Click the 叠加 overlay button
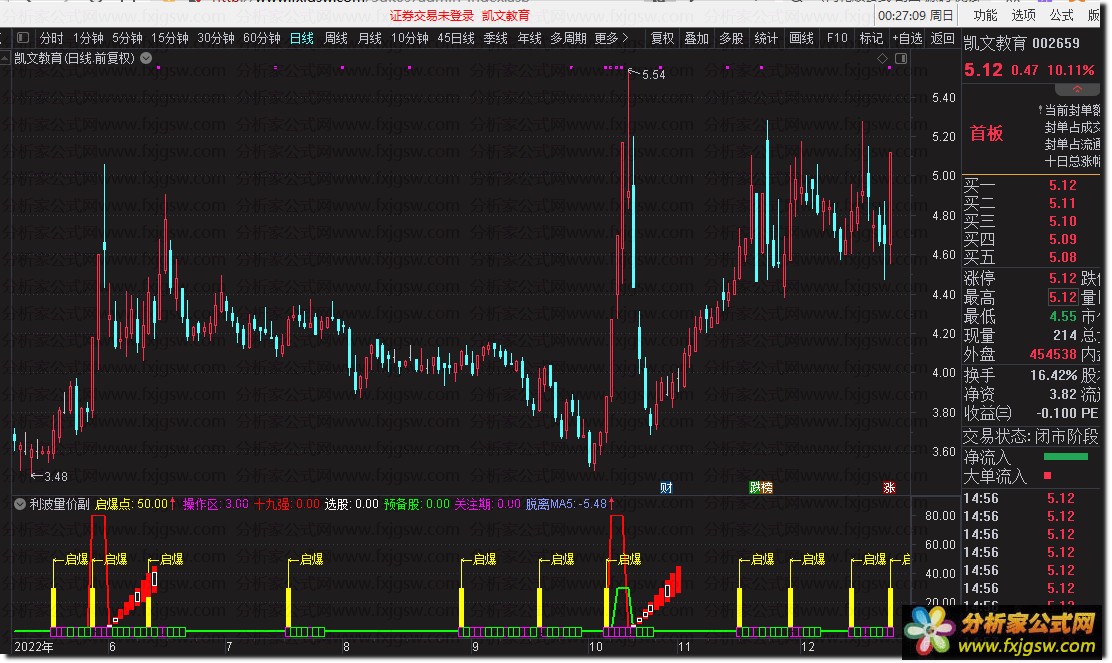This screenshot has width=1112, height=663. click(x=696, y=38)
